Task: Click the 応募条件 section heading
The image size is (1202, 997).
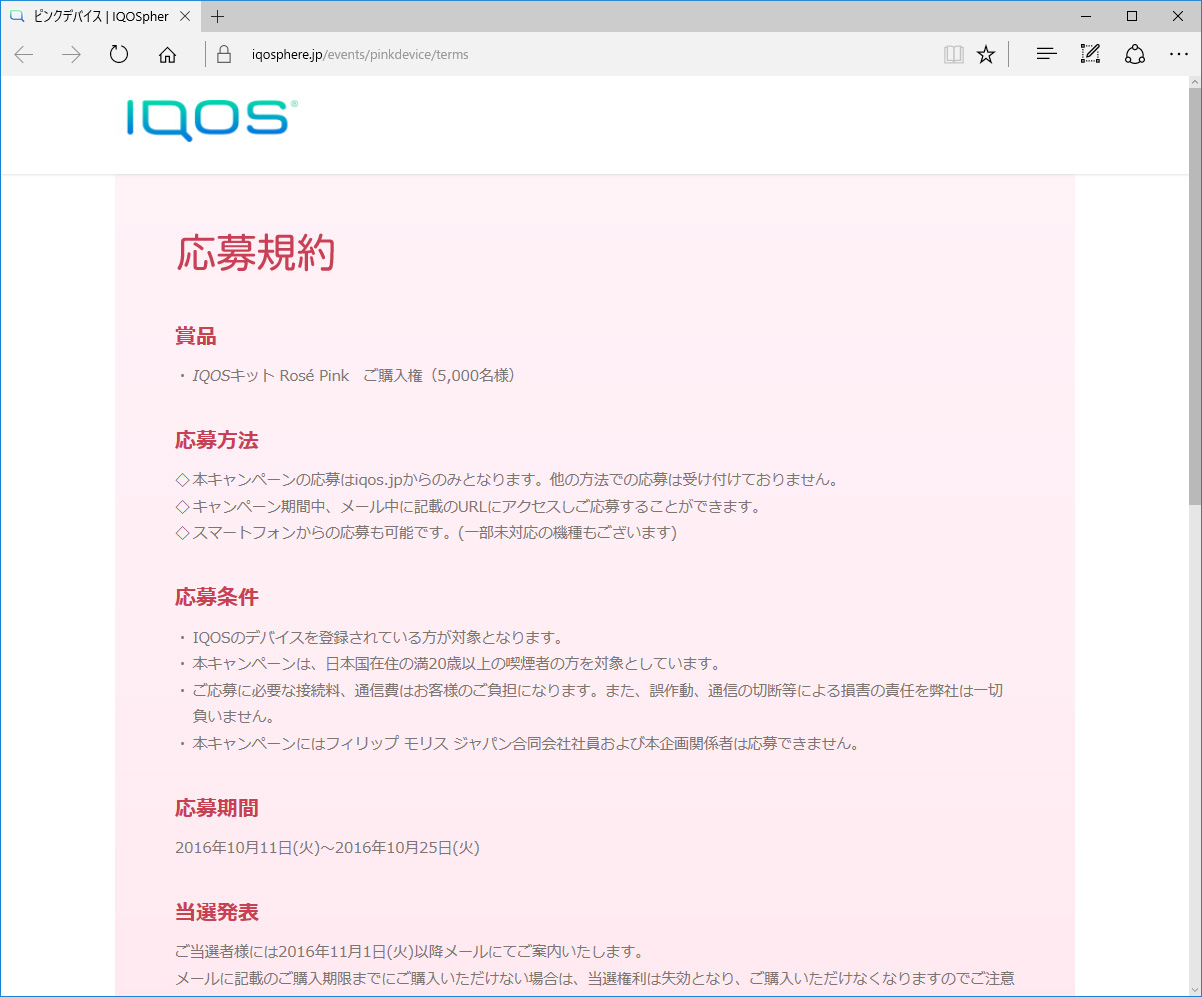Action: [x=217, y=597]
